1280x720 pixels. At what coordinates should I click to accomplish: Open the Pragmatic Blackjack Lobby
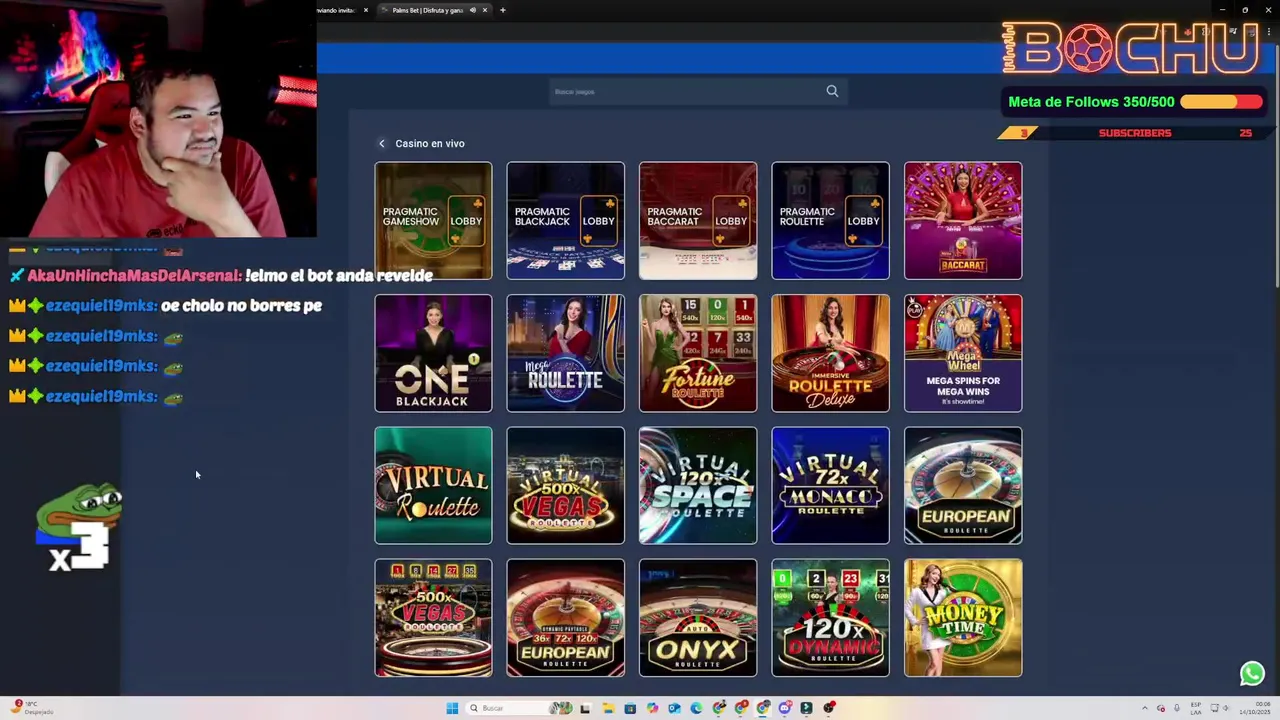(565, 220)
